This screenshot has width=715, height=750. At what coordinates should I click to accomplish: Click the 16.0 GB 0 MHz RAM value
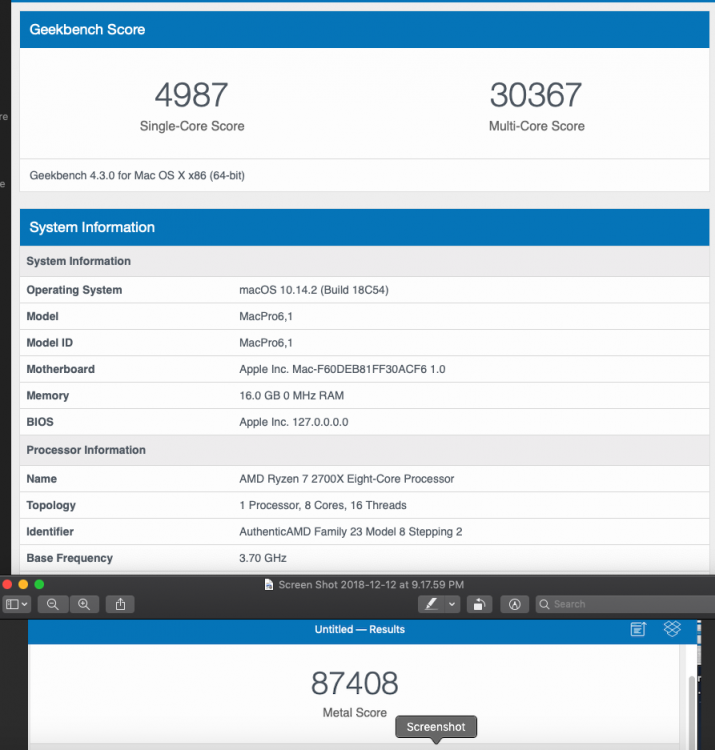pos(291,396)
